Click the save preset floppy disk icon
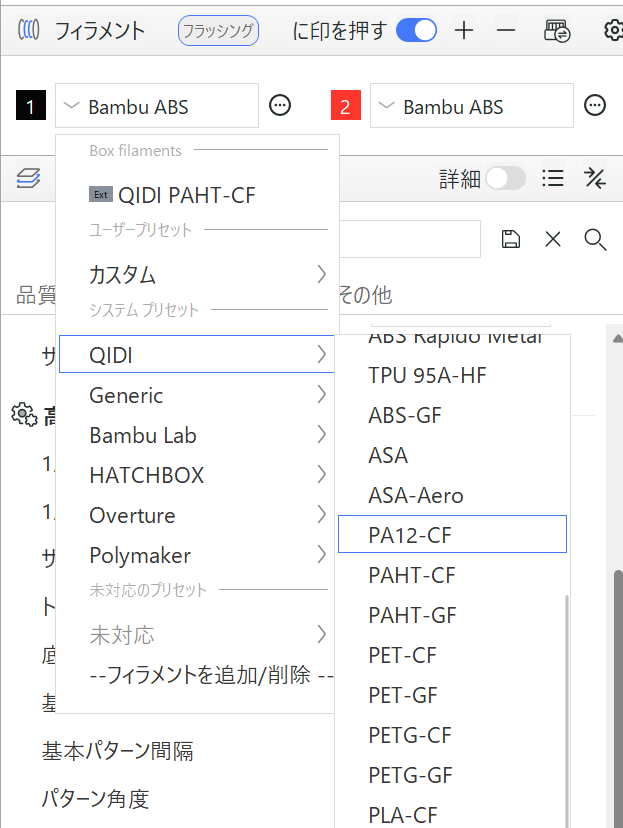 (x=511, y=238)
